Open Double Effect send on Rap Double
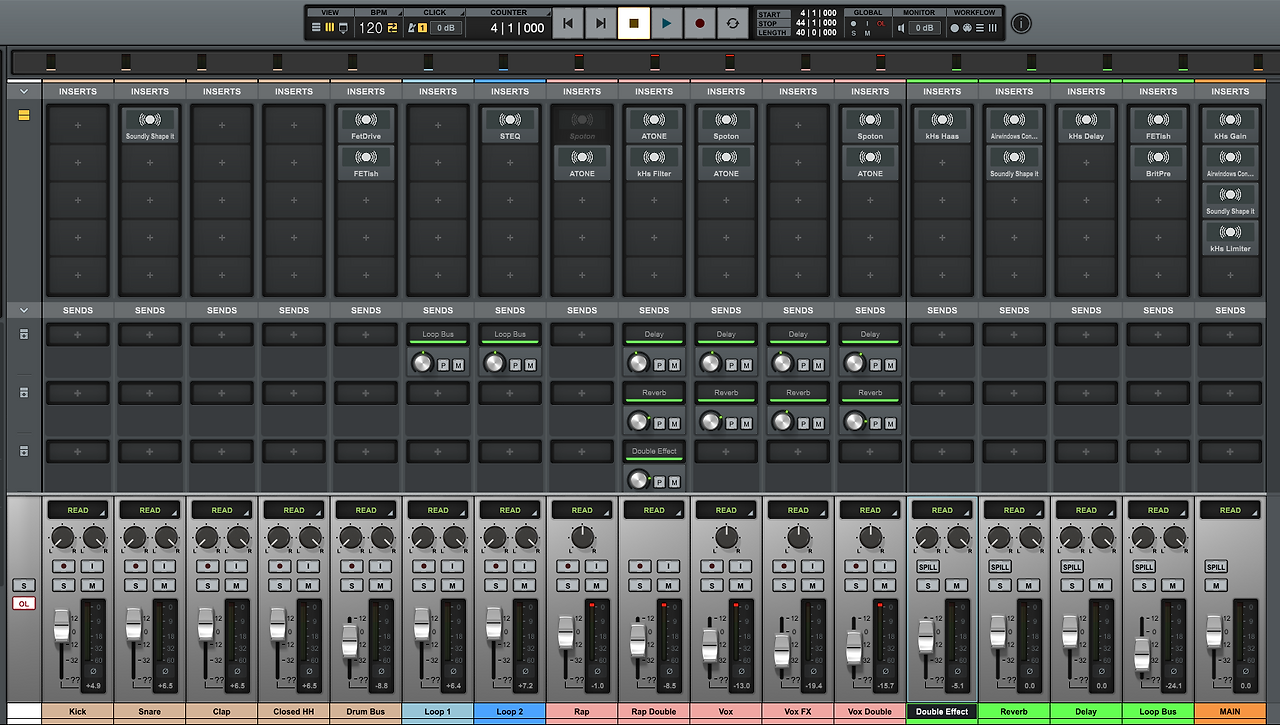This screenshot has width=1280, height=725. (654, 451)
